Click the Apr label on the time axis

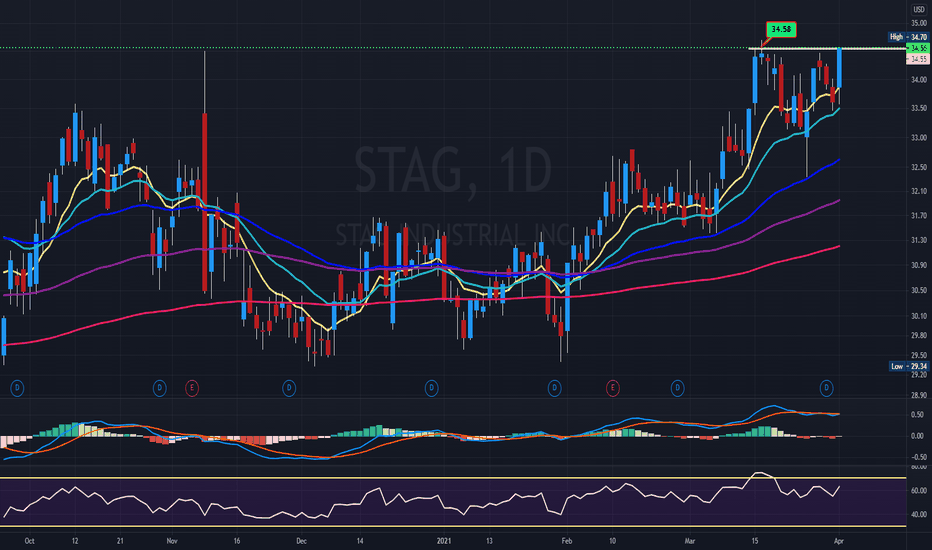tap(839, 541)
